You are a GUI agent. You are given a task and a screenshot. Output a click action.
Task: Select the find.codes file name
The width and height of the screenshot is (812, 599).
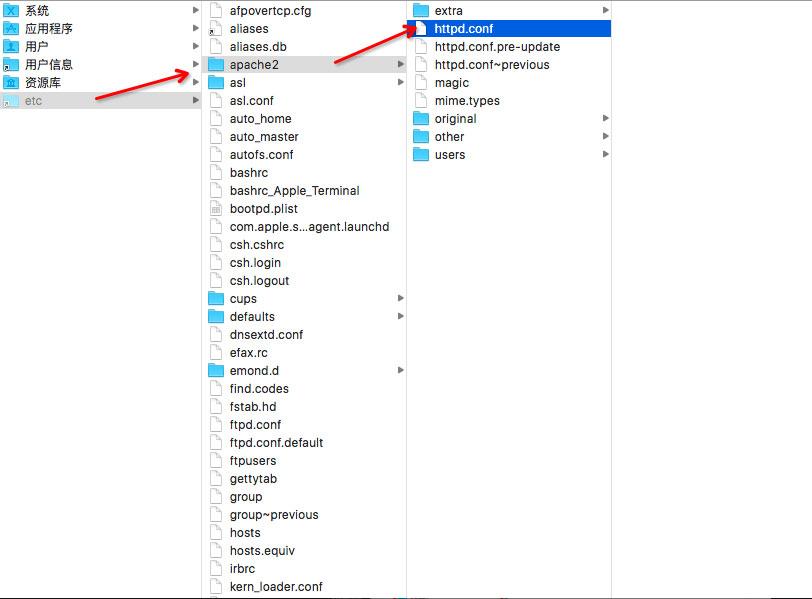[259, 389]
